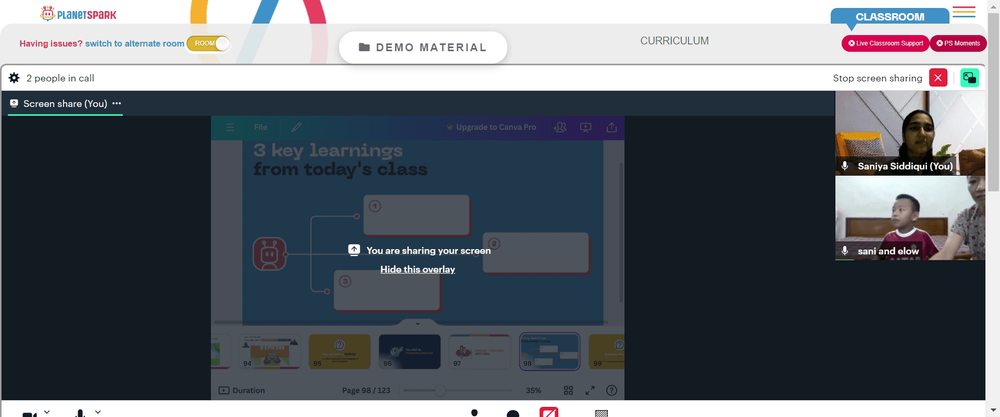This screenshot has width=1000, height=417.
Task: Click key learning box number 2
Action: point(536,252)
